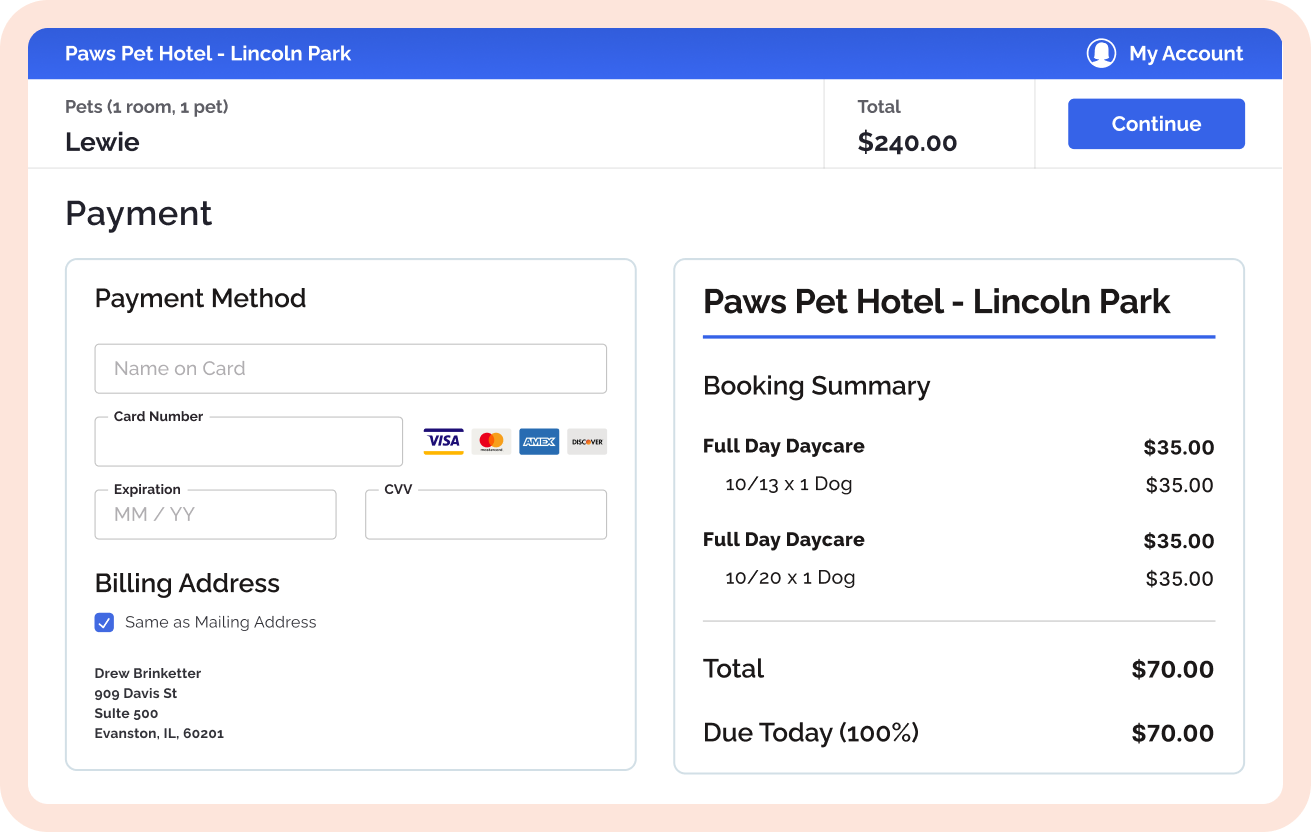Click the Drew Brinketter billing address text

click(148, 673)
